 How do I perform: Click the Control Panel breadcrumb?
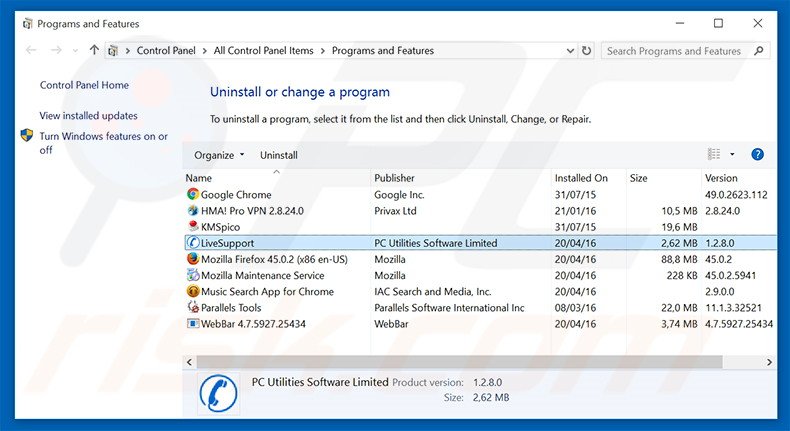coord(166,50)
